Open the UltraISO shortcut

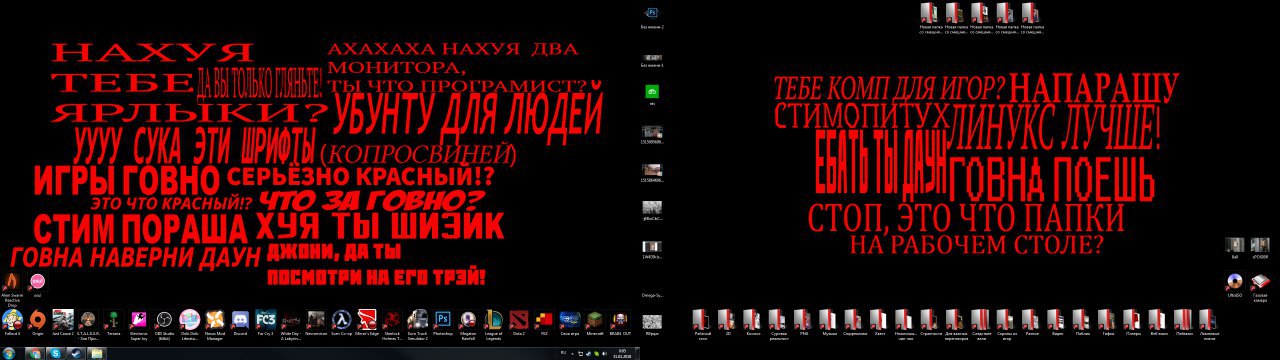[x=1235, y=285]
